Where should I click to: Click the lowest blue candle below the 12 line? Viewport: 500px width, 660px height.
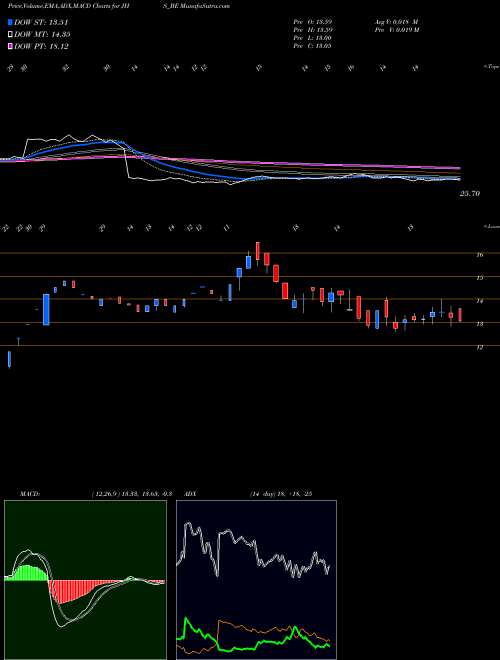[x=9, y=360]
